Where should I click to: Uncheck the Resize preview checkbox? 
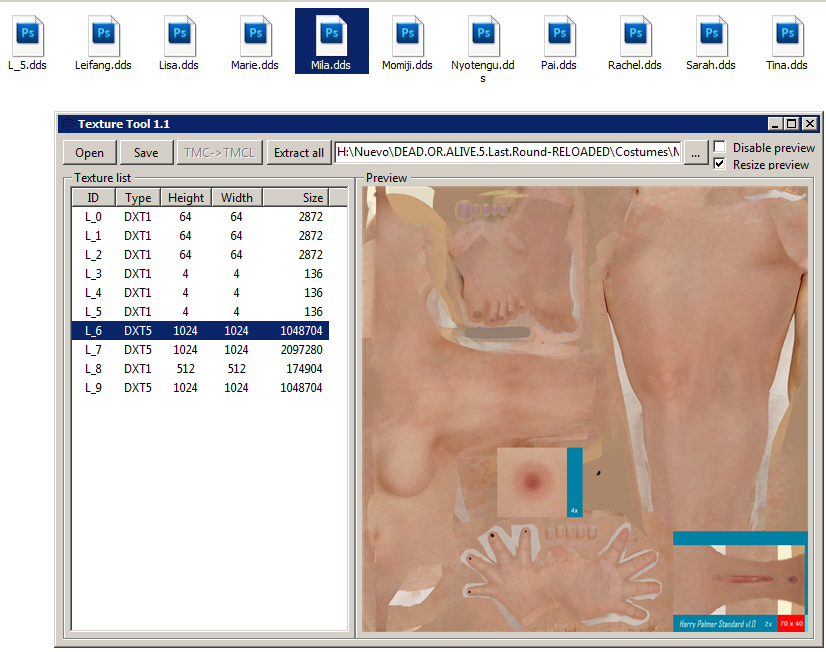tap(719, 164)
